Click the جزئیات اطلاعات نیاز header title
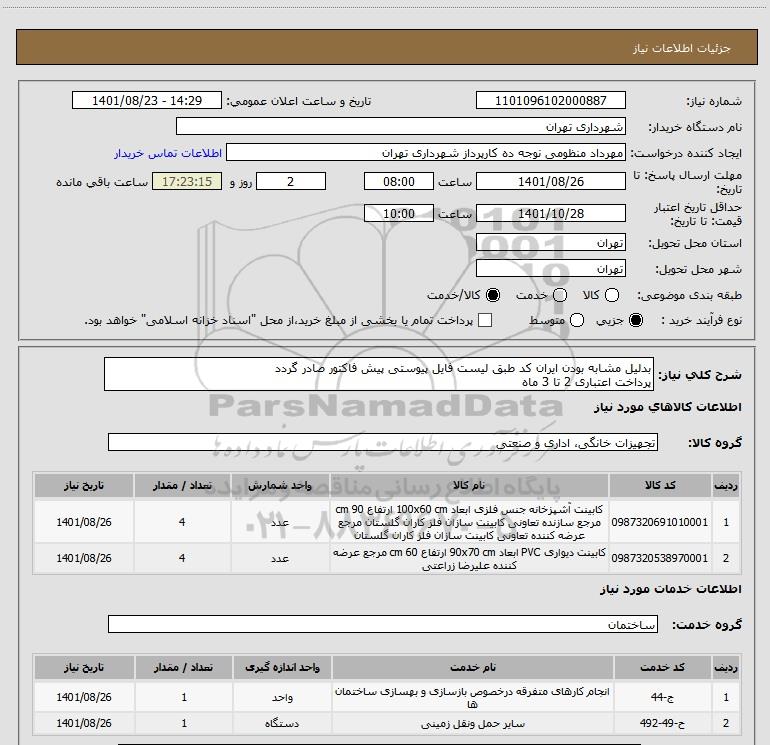The height and width of the screenshot is (745, 770). 682,48
